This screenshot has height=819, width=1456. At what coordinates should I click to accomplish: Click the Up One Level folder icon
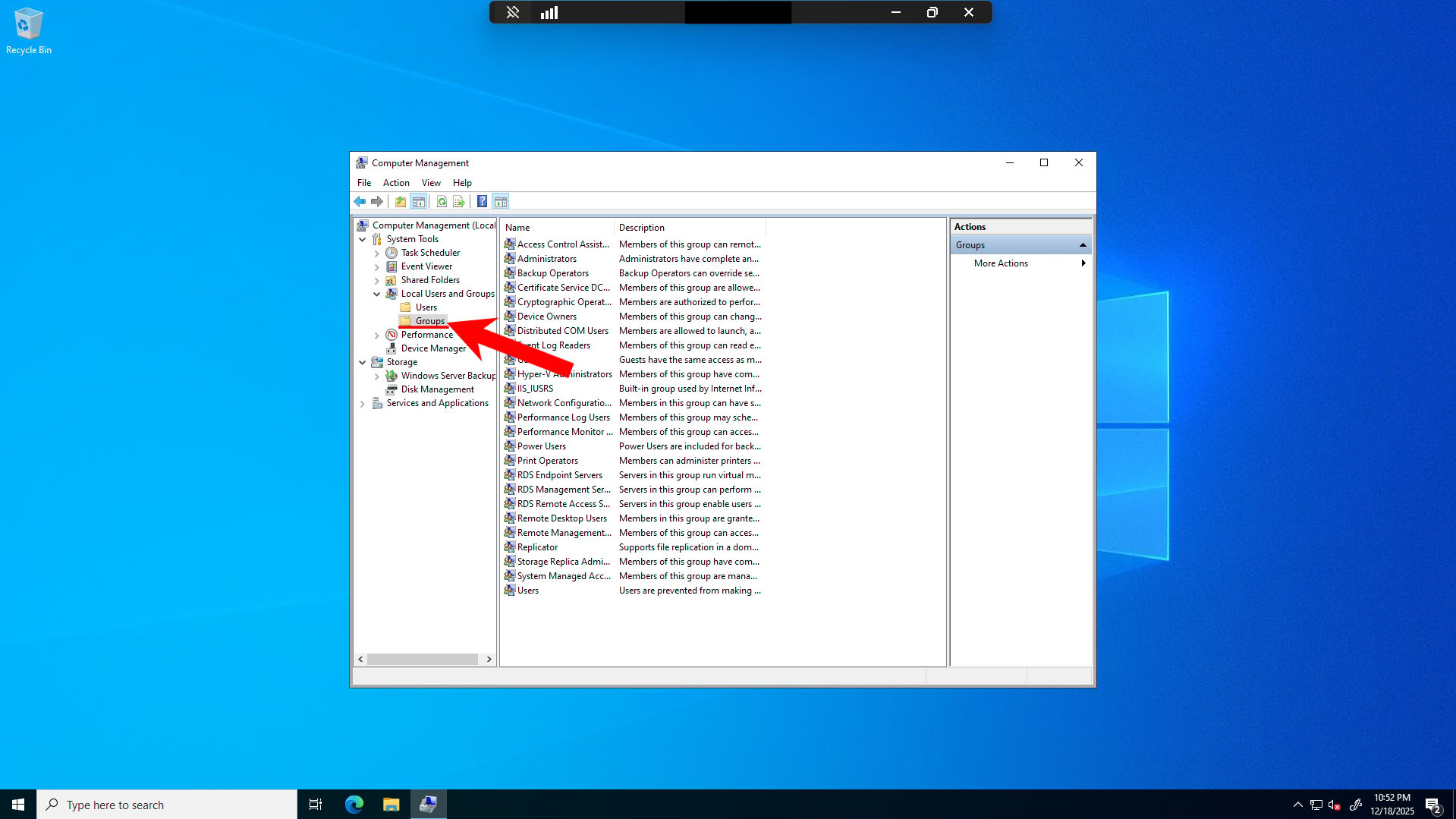(400, 201)
